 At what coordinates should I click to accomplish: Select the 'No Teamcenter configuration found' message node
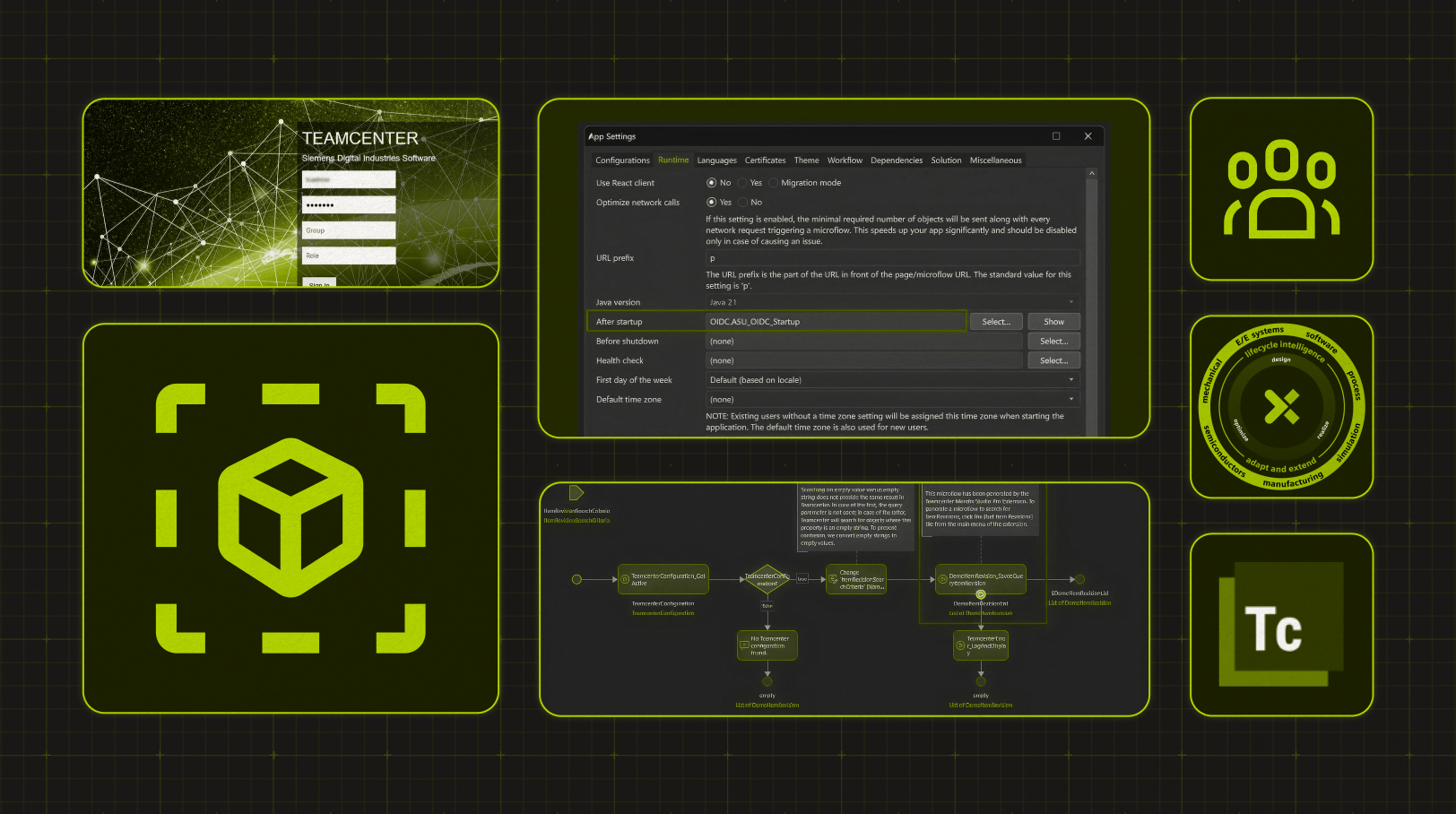tap(767, 645)
